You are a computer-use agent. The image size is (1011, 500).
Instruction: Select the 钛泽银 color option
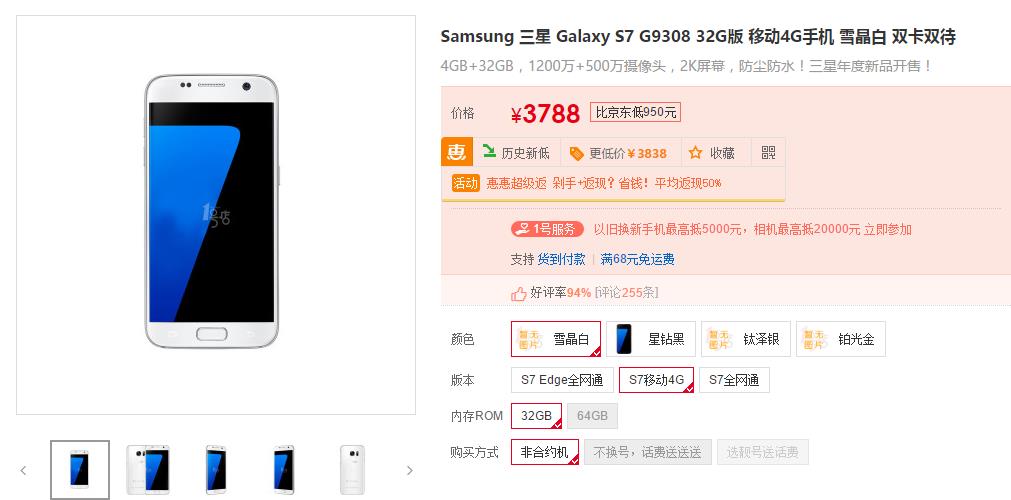tap(746, 339)
